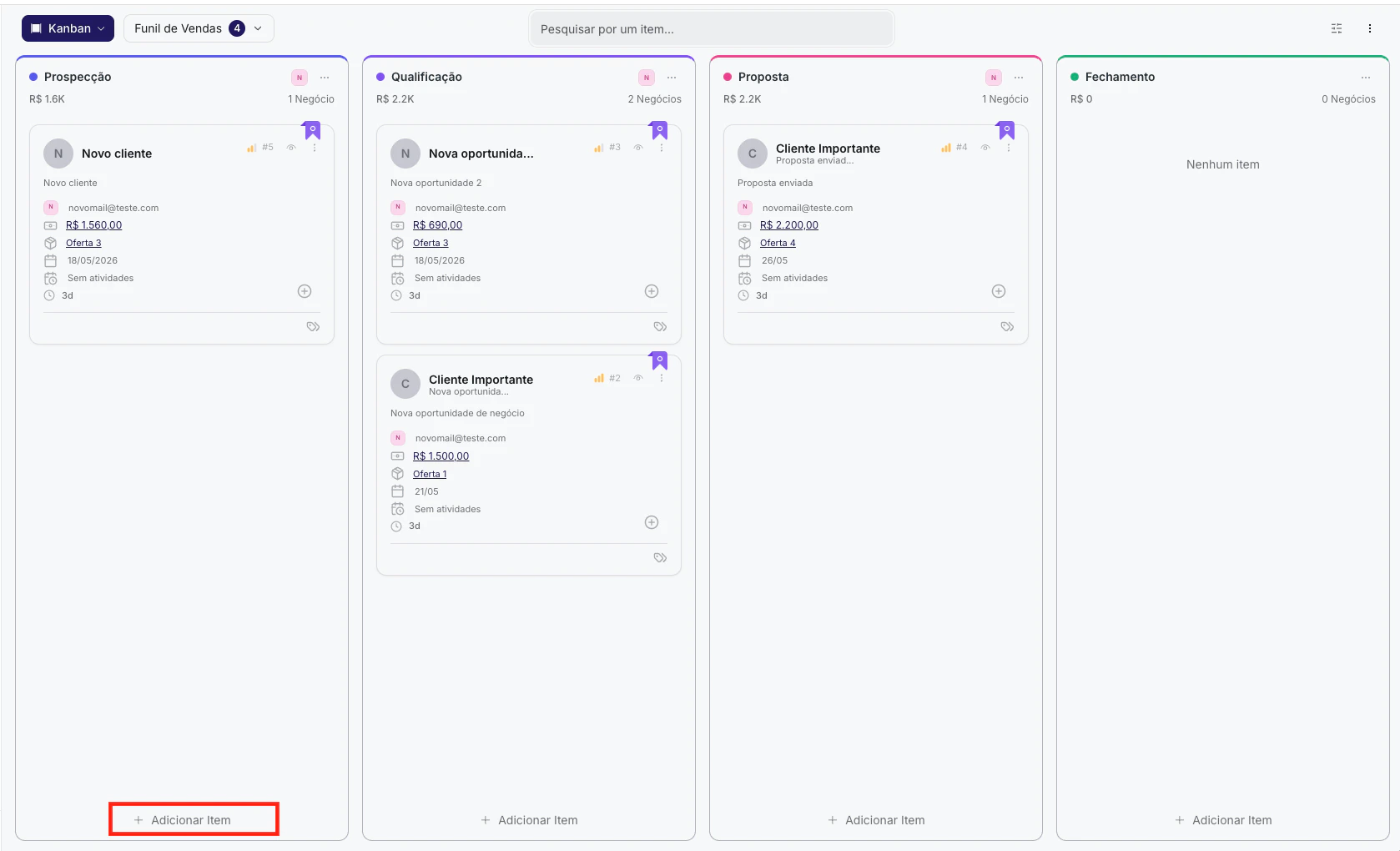The width and height of the screenshot is (1400, 851).
Task: Click Adicionar Item in Qualificação column
Action: coord(530,820)
